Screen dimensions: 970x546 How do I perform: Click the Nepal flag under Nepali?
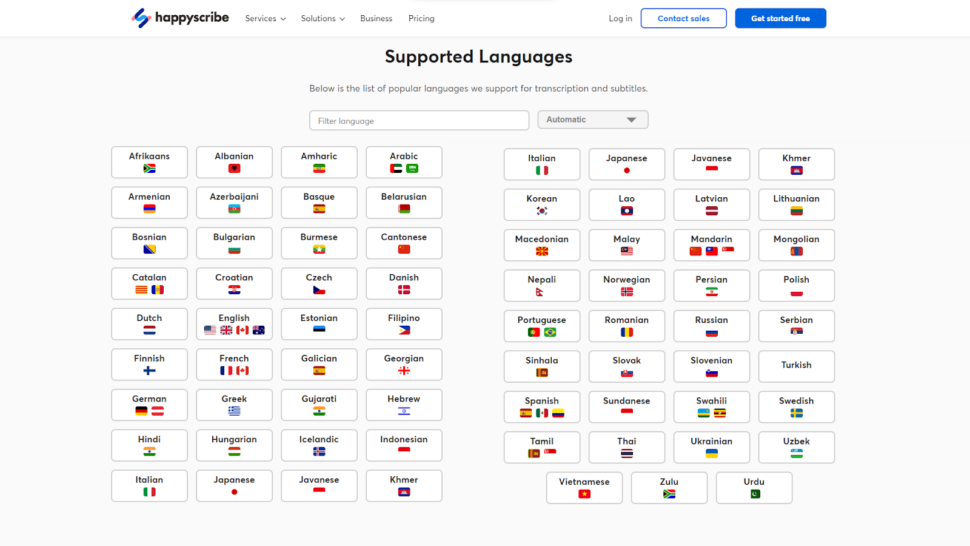click(x=540, y=292)
